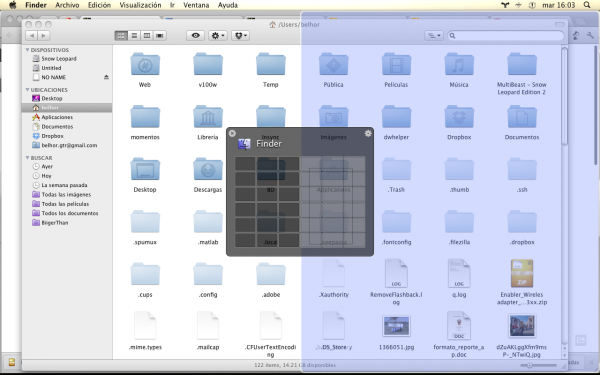Open the Archivo menu

point(67,5)
